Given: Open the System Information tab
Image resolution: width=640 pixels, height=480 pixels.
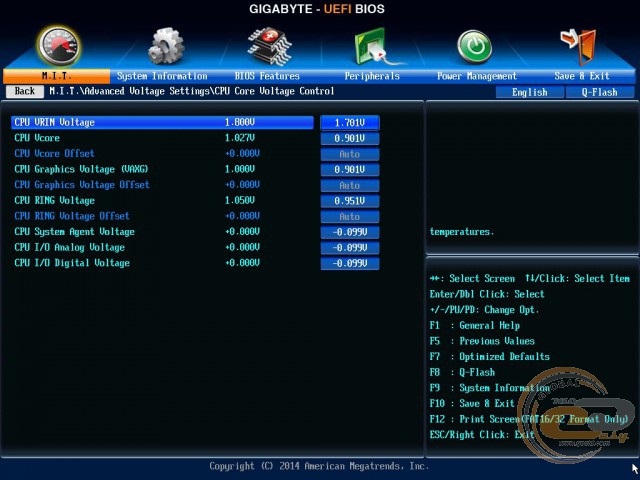Looking at the screenshot, I should (162, 76).
